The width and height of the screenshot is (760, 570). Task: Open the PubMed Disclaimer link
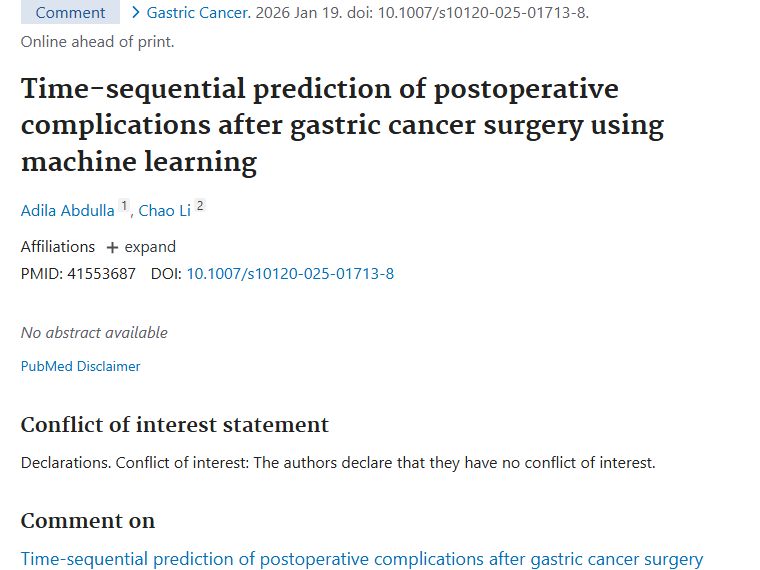[80, 366]
